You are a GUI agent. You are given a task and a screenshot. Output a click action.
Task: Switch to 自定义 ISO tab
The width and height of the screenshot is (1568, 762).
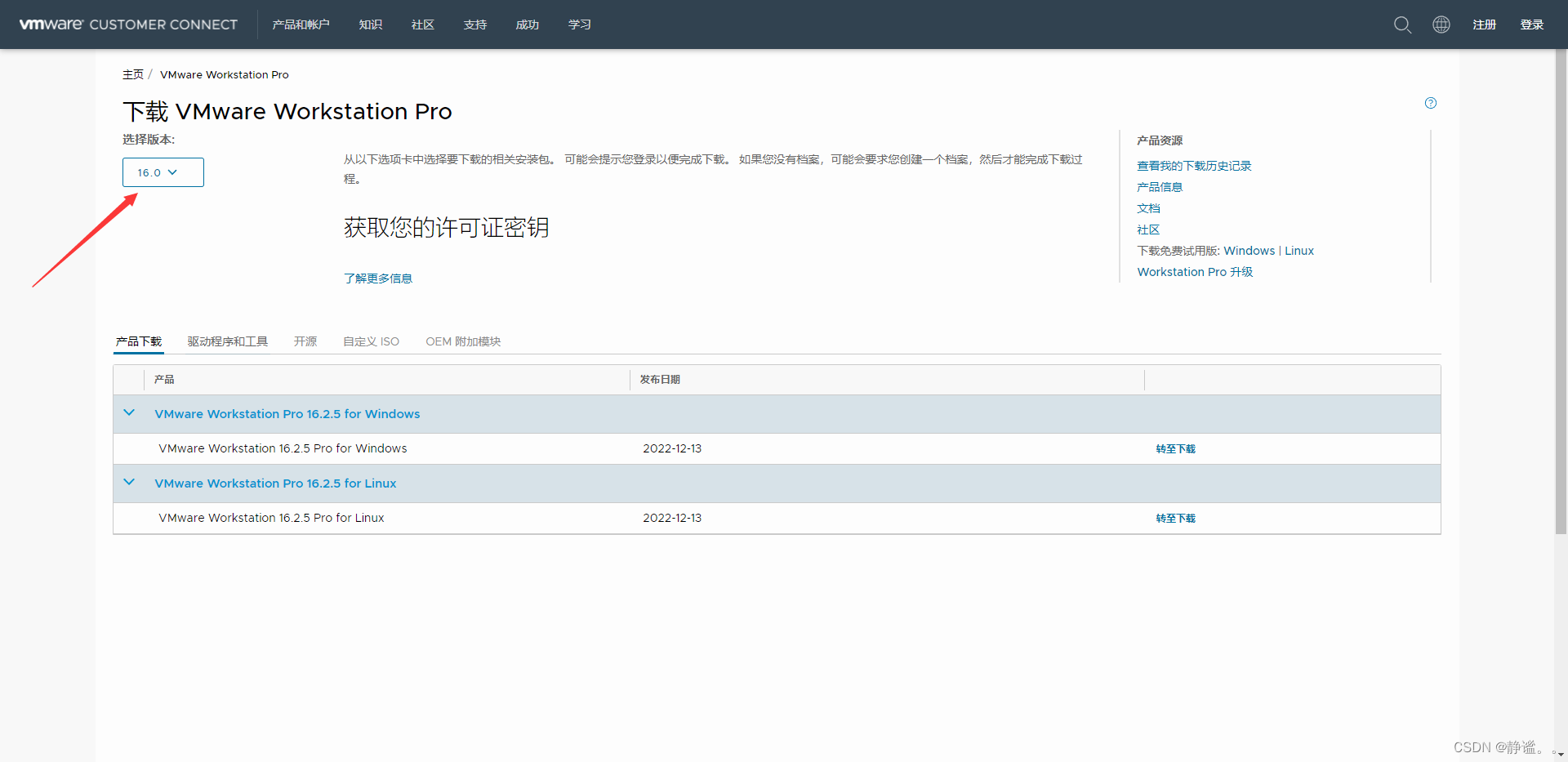[372, 341]
